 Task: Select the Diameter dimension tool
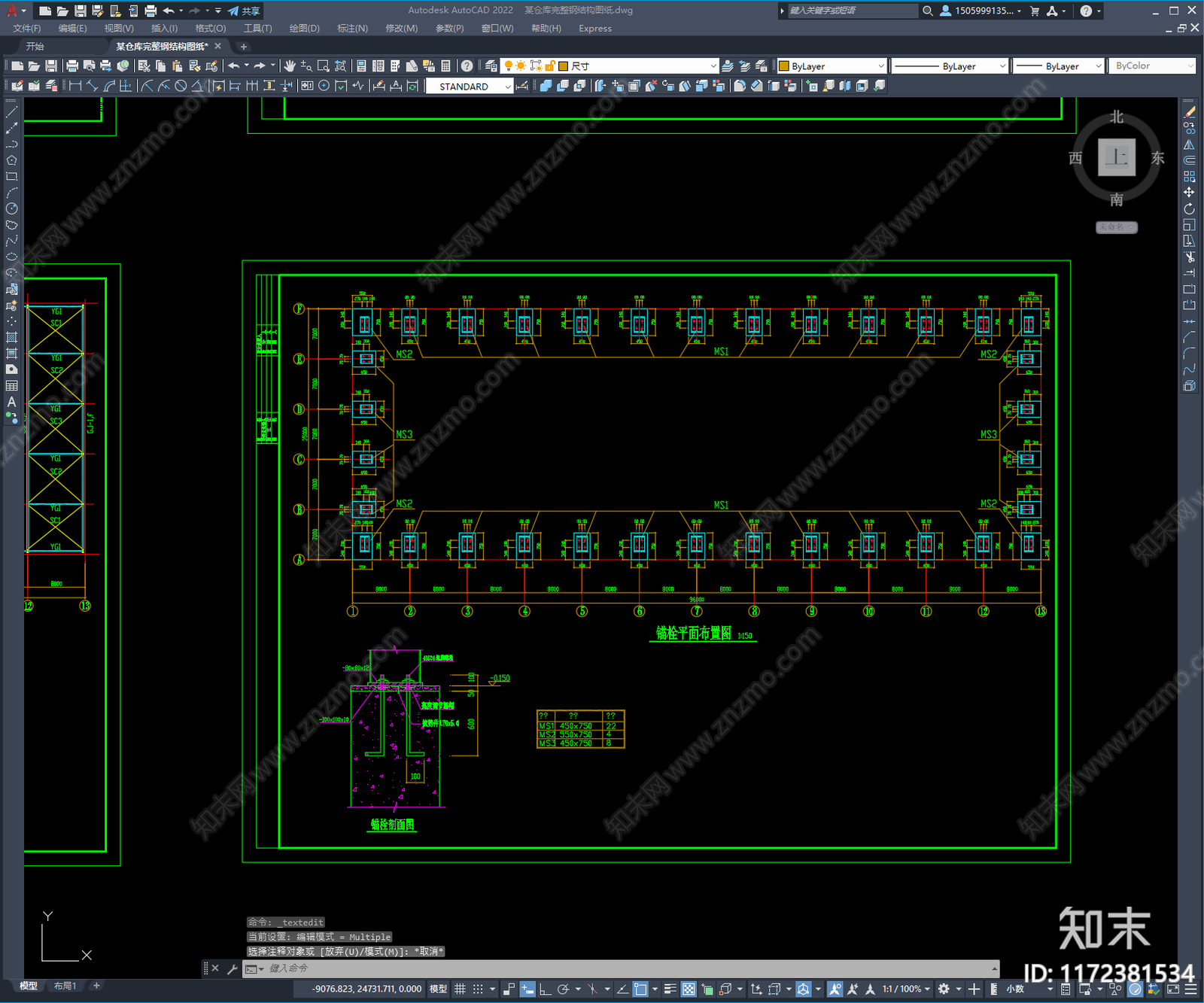click(181, 86)
